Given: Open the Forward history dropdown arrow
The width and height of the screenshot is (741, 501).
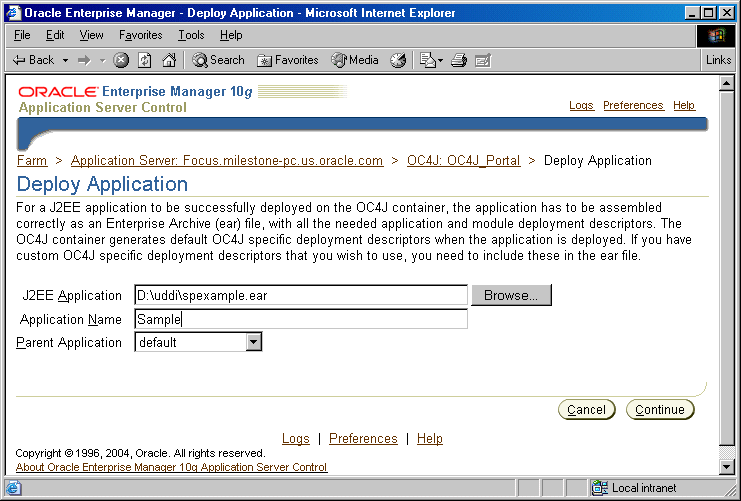Looking at the screenshot, I should (x=102, y=60).
